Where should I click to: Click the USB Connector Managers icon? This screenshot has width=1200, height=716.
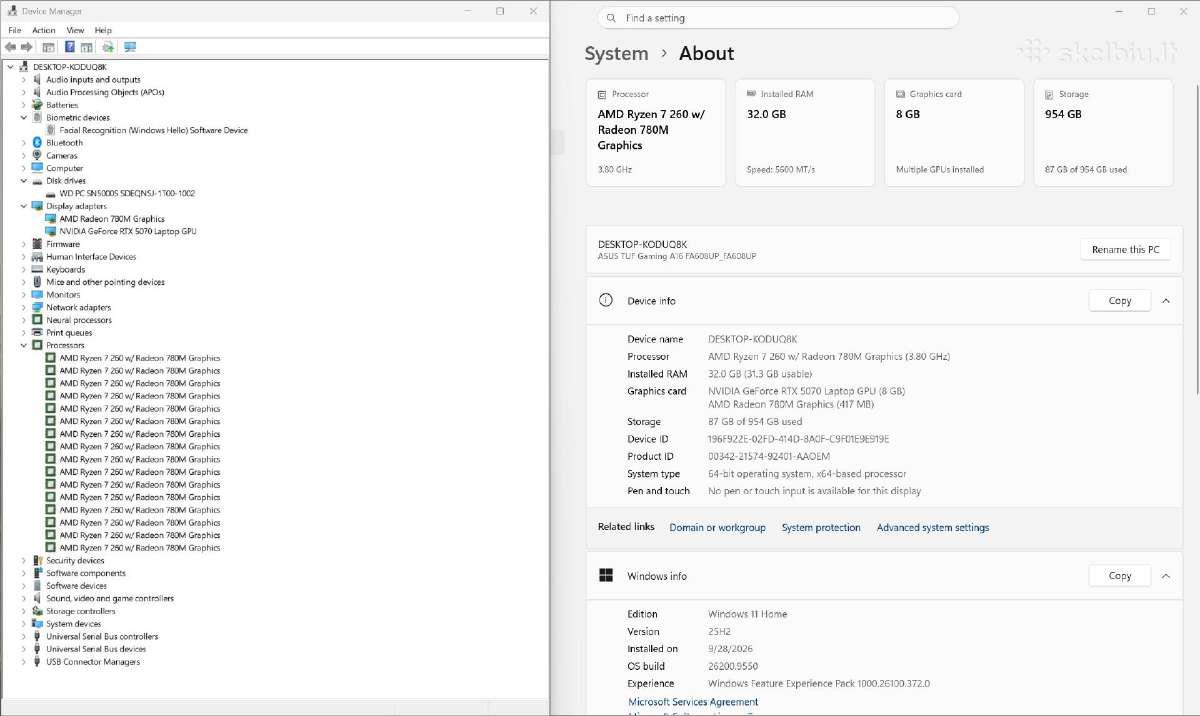(37, 662)
